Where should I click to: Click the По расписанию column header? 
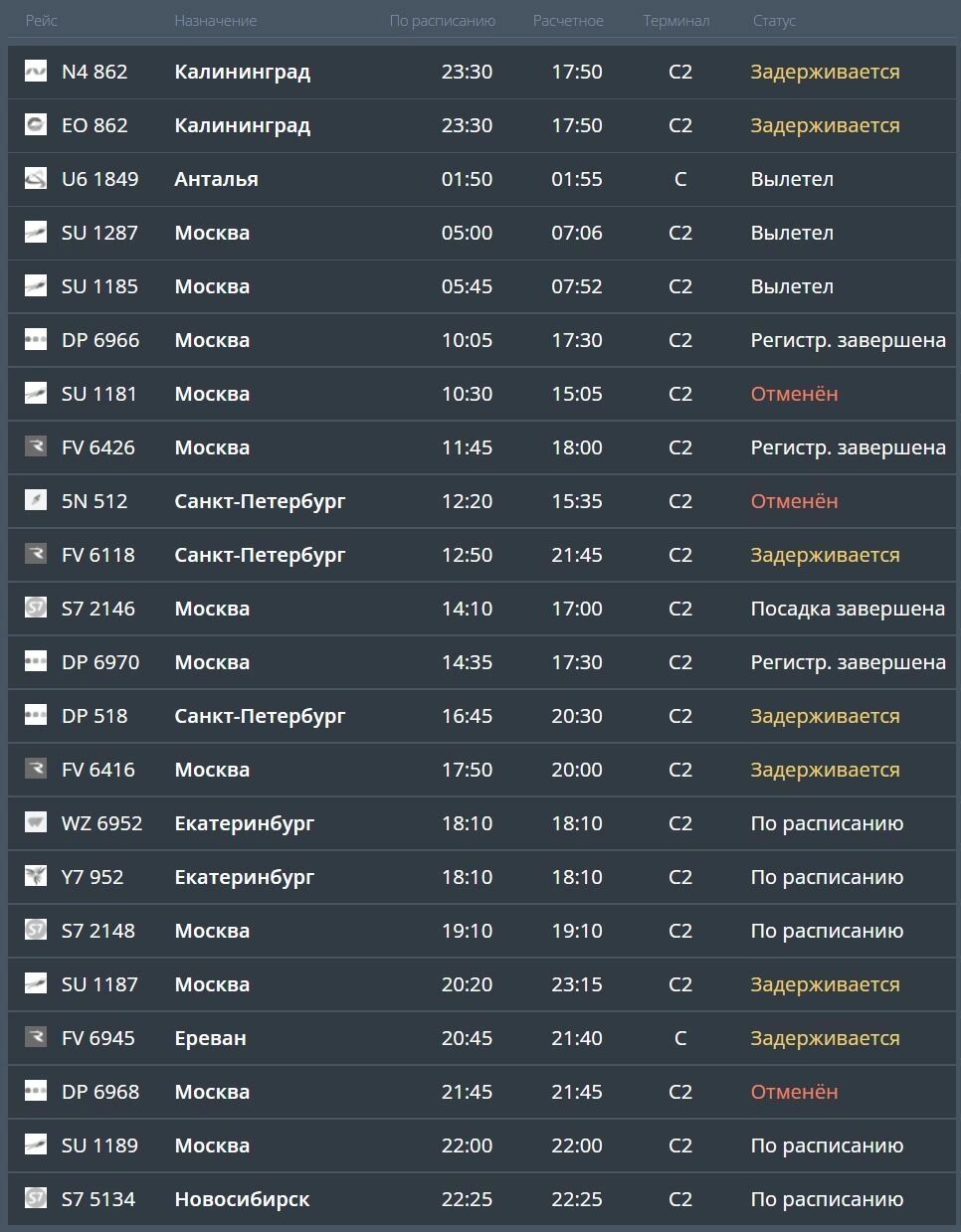[442, 21]
